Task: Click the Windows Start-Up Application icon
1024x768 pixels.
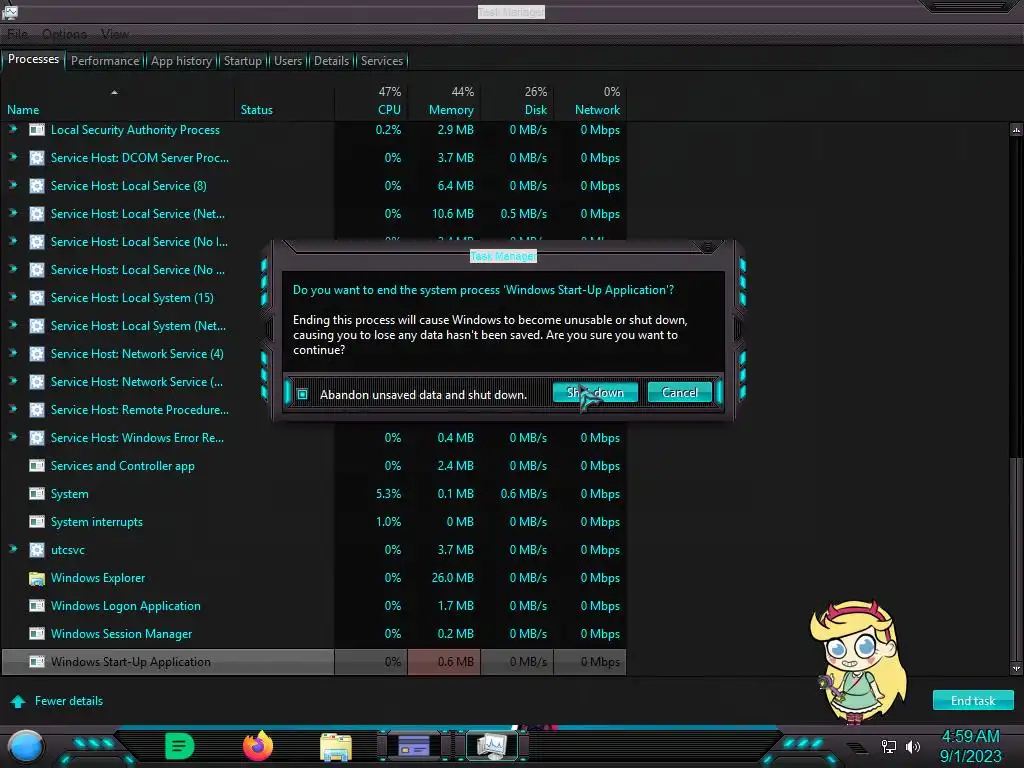Action: click(x=37, y=662)
